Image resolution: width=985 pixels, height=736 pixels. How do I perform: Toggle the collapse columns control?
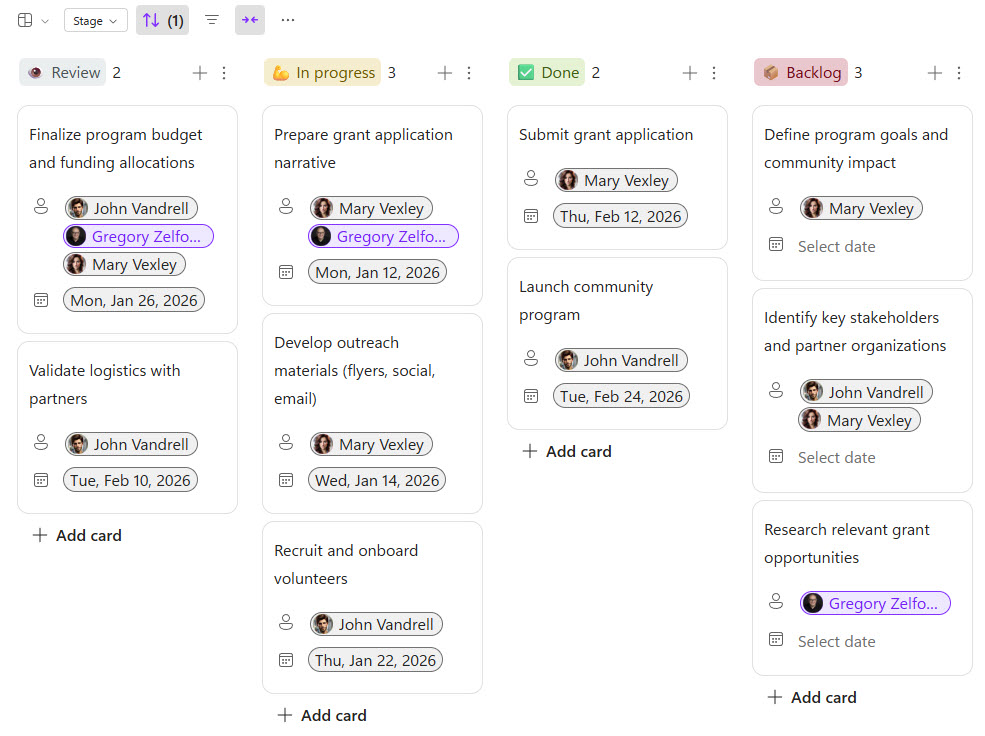[x=249, y=20]
